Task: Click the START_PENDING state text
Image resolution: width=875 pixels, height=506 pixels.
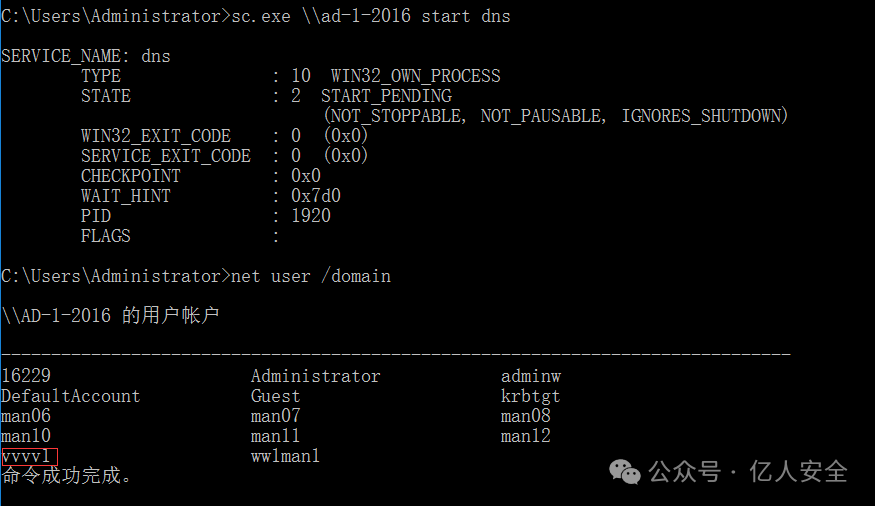Action: [386, 96]
